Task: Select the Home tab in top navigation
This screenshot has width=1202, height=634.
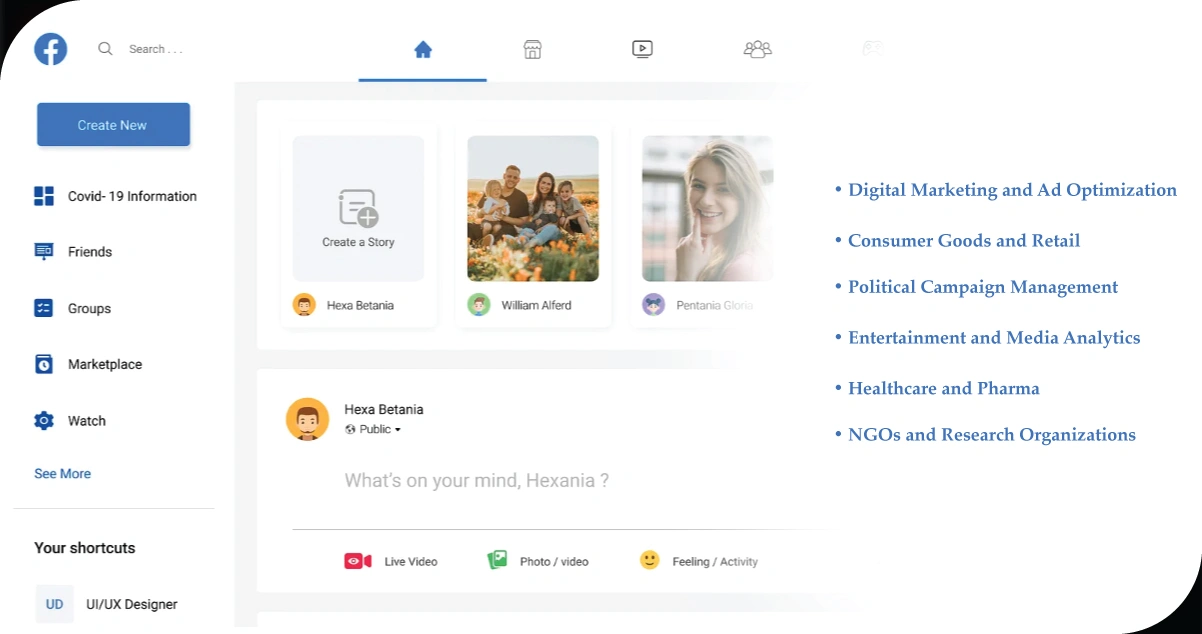Action: tap(423, 49)
